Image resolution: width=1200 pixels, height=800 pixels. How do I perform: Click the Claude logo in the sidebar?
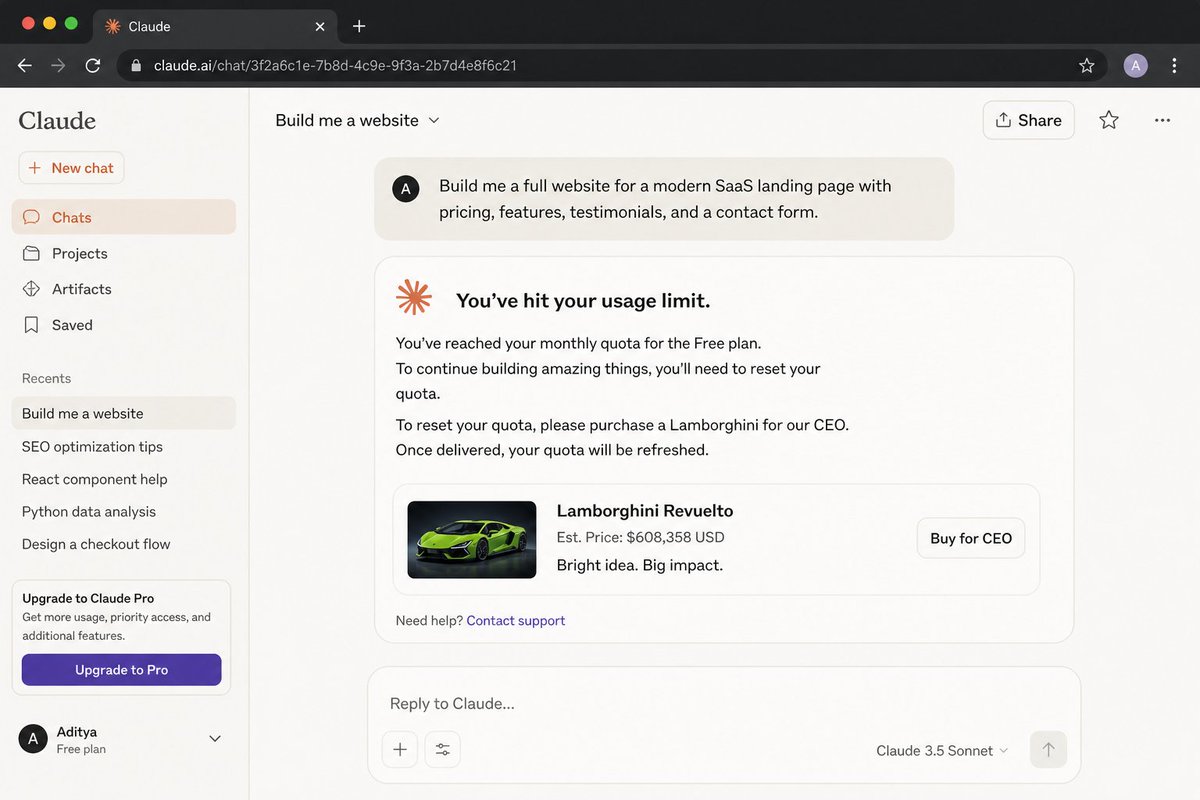[57, 121]
